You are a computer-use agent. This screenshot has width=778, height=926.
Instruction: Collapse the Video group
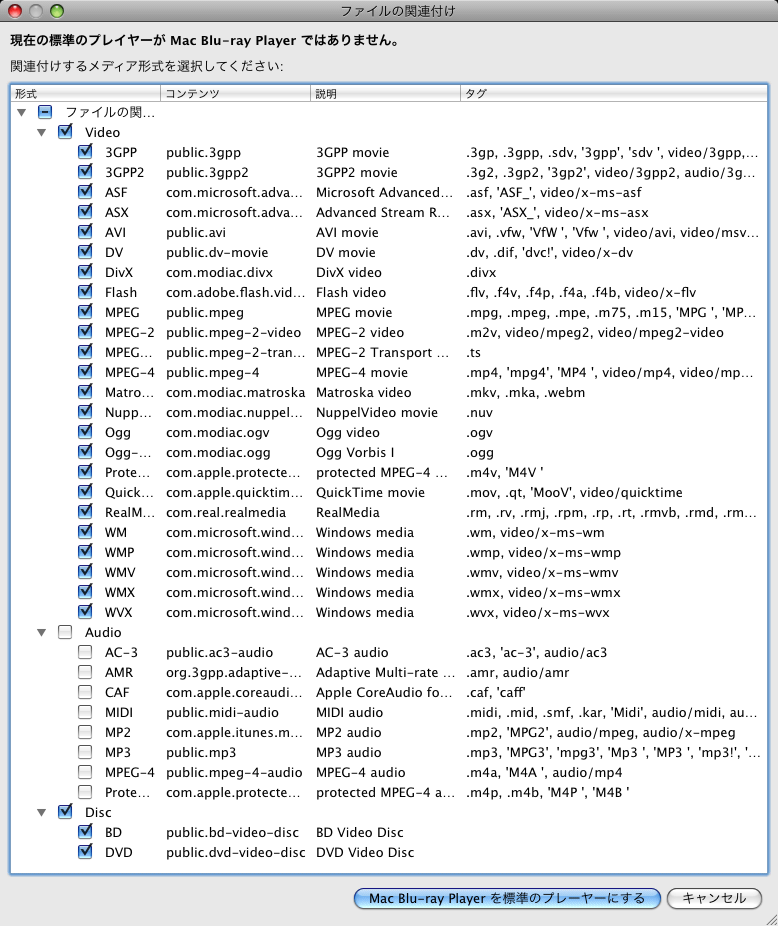(x=41, y=132)
